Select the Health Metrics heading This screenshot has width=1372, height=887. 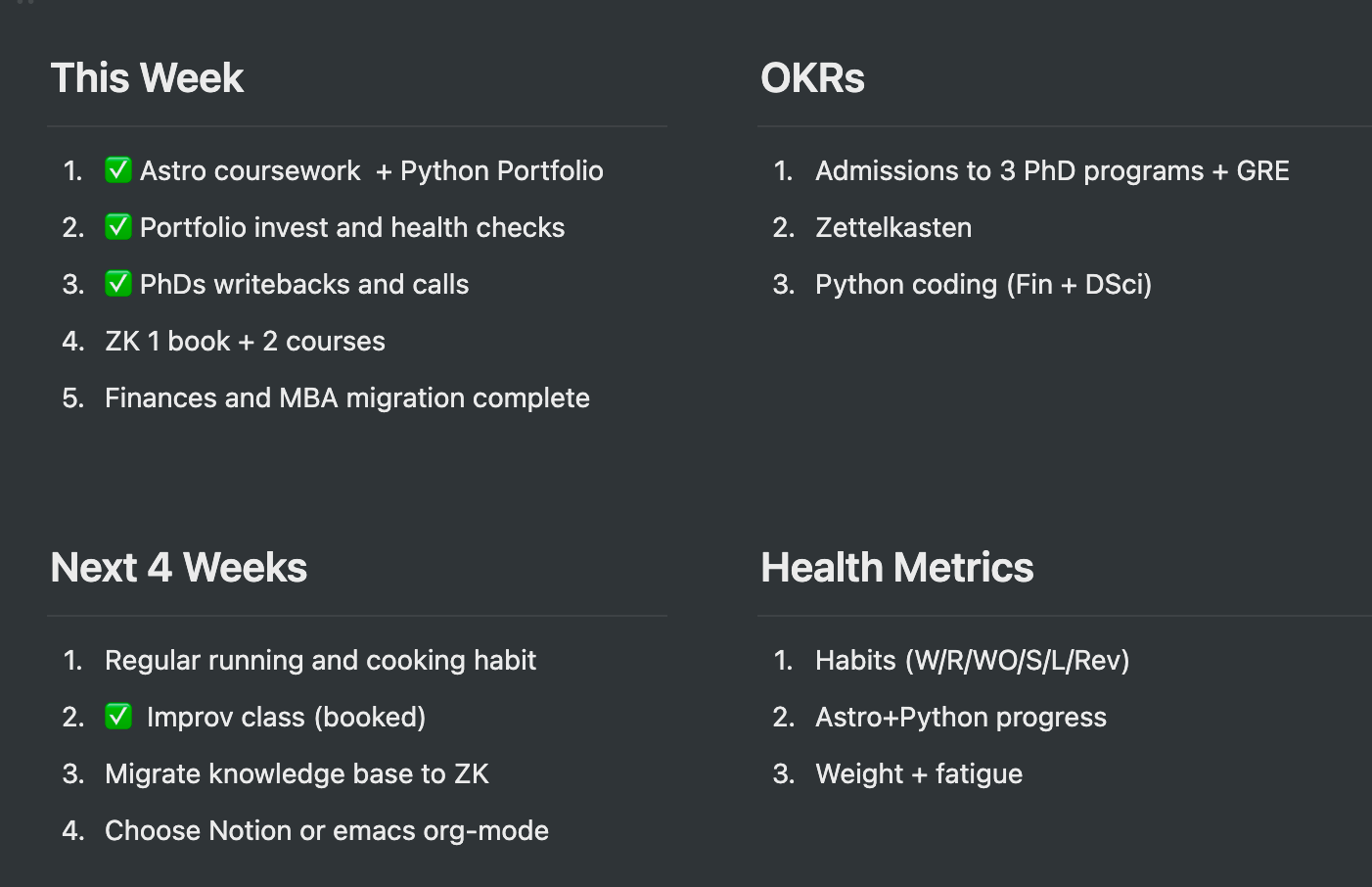[897, 568]
